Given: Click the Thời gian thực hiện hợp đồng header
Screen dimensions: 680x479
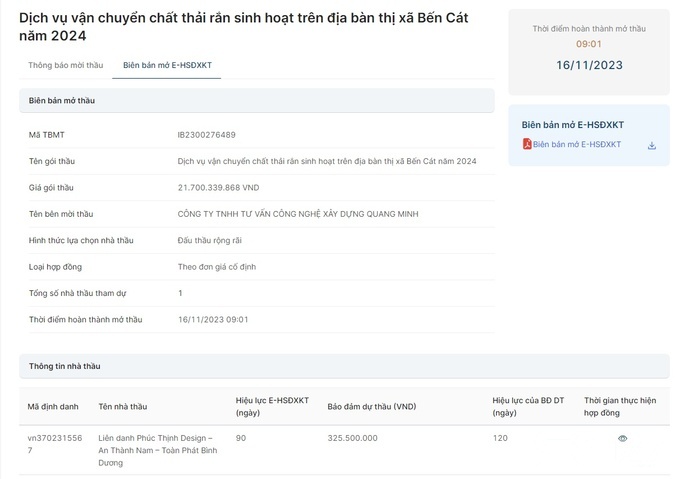Looking at the screenshot, I should (x=620, y=406).
